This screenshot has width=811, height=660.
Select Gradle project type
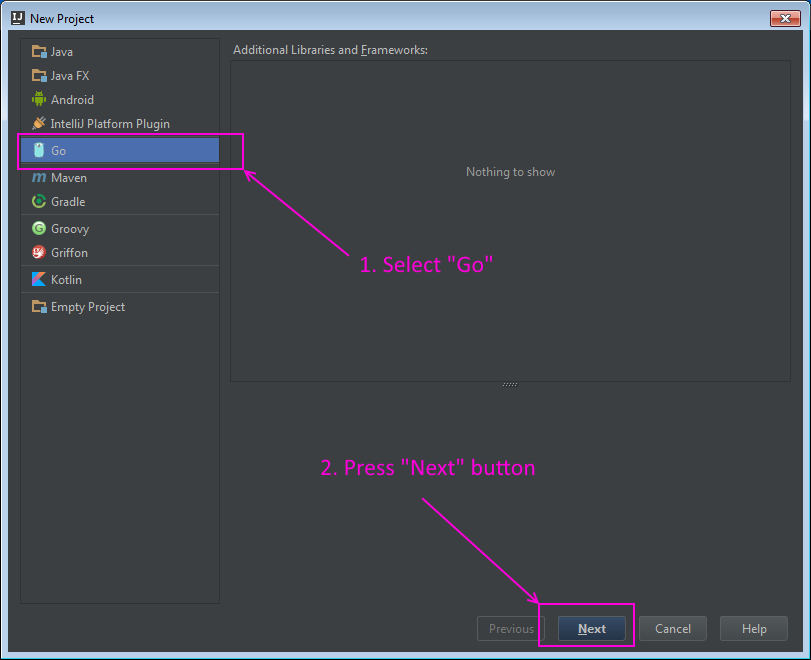[x=119, y=202]
